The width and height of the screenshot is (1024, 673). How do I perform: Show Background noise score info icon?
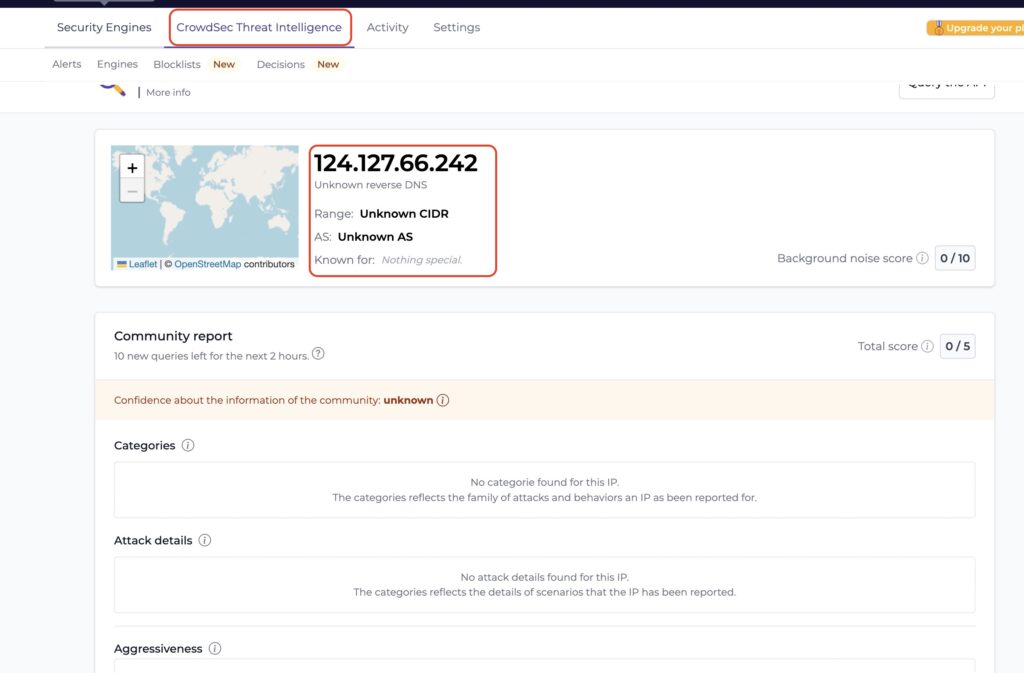[922, 258]
